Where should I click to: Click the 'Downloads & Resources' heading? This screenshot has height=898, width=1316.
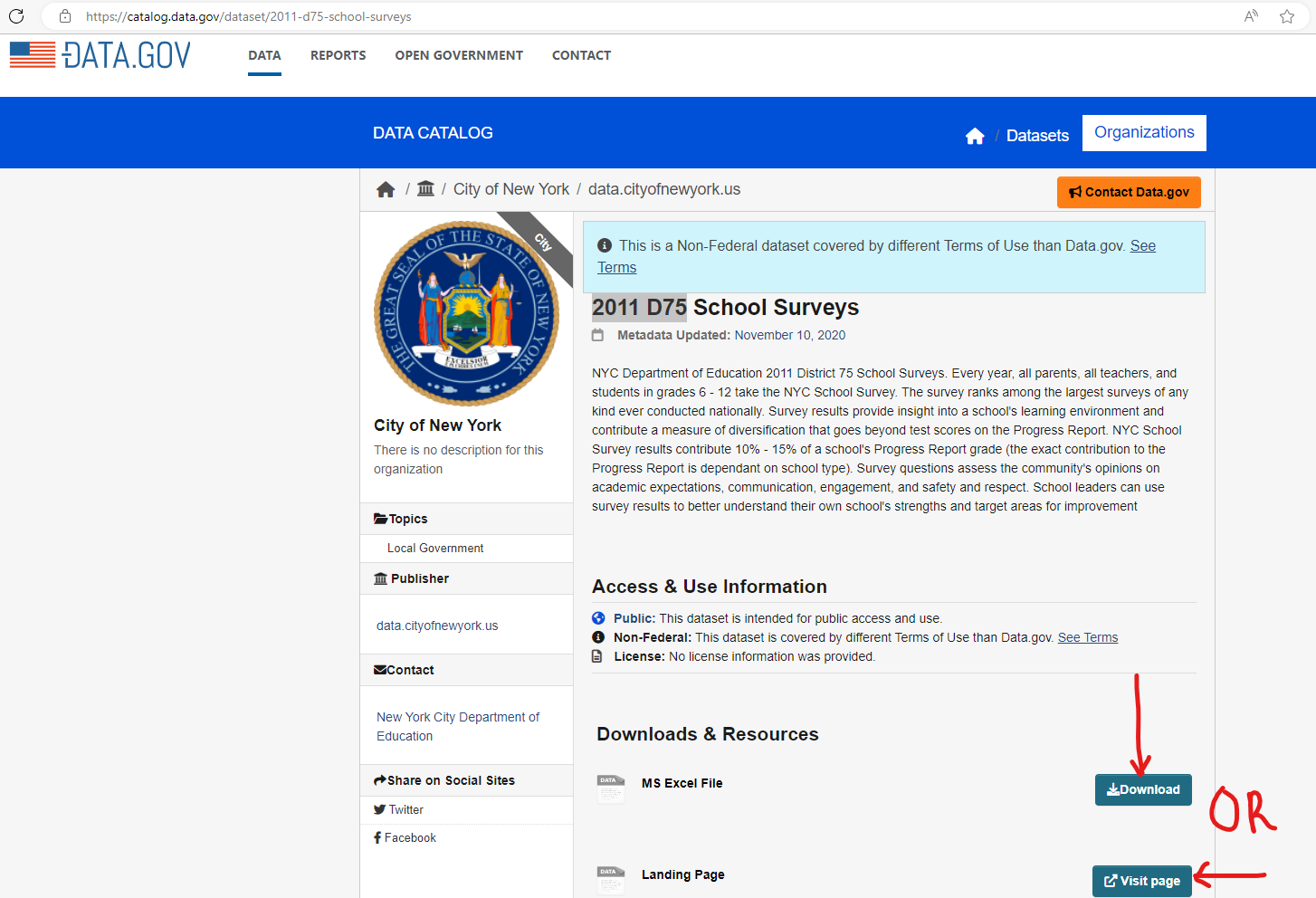708,734
